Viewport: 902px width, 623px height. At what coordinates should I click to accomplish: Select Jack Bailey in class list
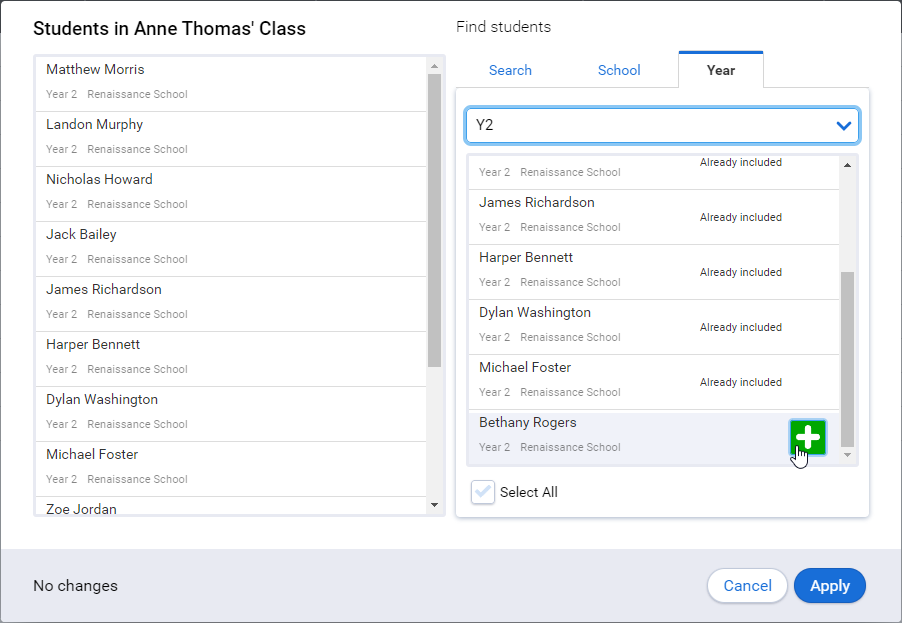[x=231, y=249]
